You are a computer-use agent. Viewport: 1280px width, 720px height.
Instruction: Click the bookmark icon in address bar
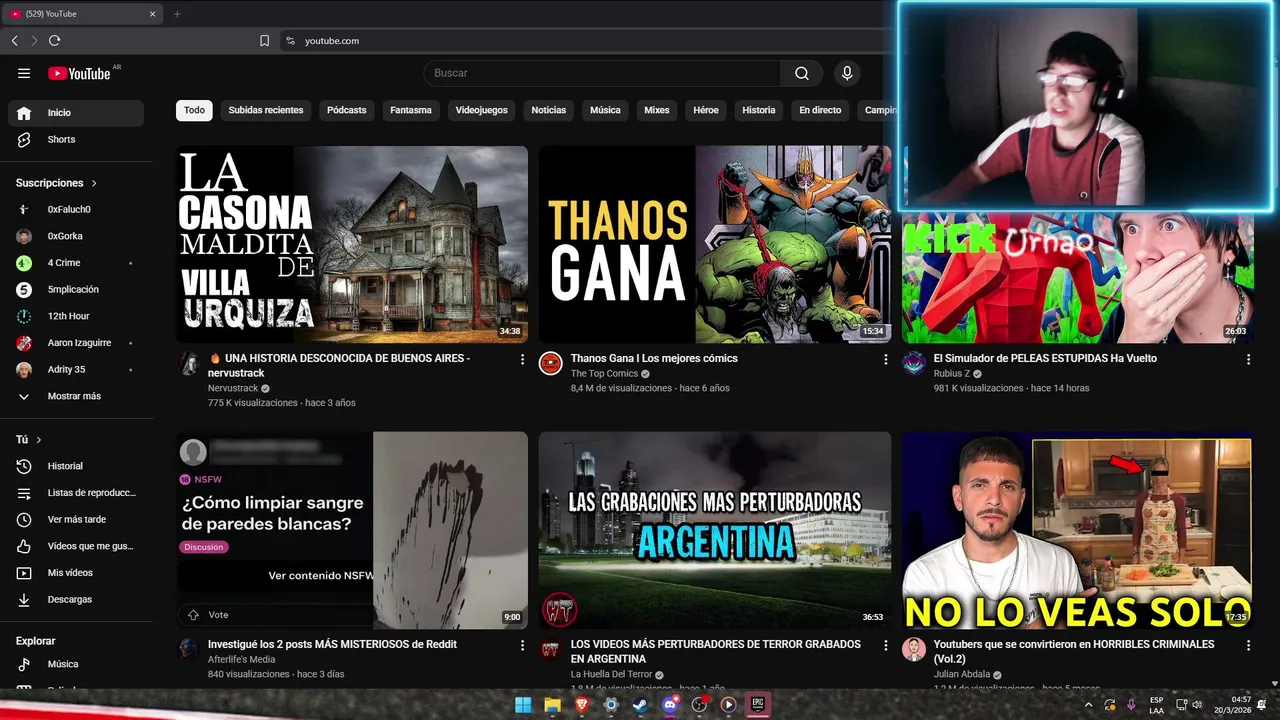click(x=264, y=41)
